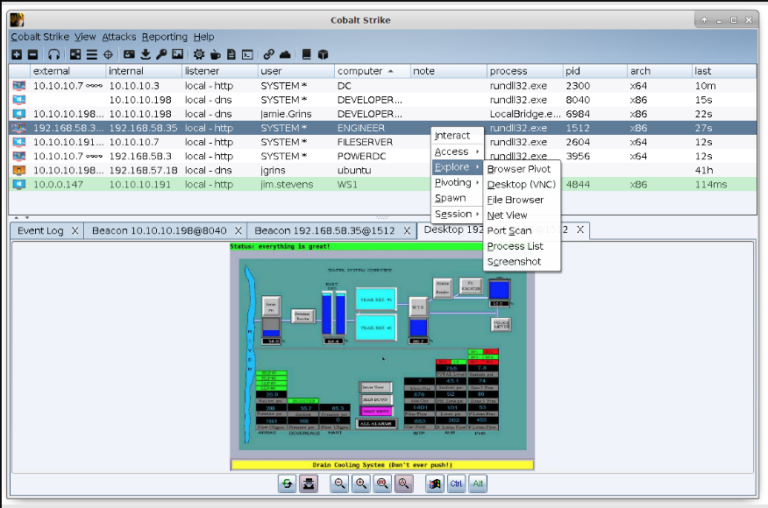Toggle the Alt key button
The width and height of the screenshot is (768, 508).
coord(478,484)
